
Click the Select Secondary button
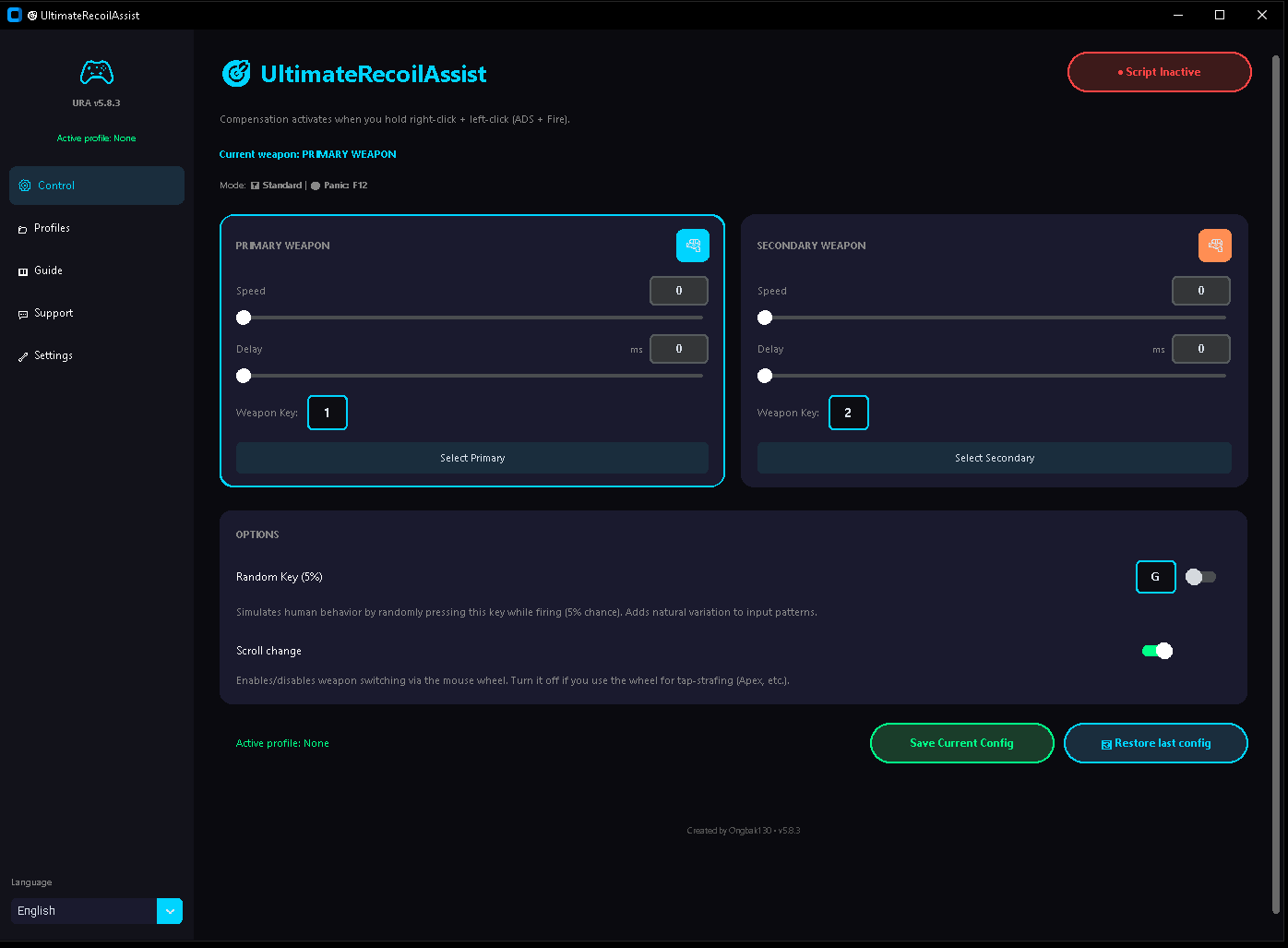(995, 458)
